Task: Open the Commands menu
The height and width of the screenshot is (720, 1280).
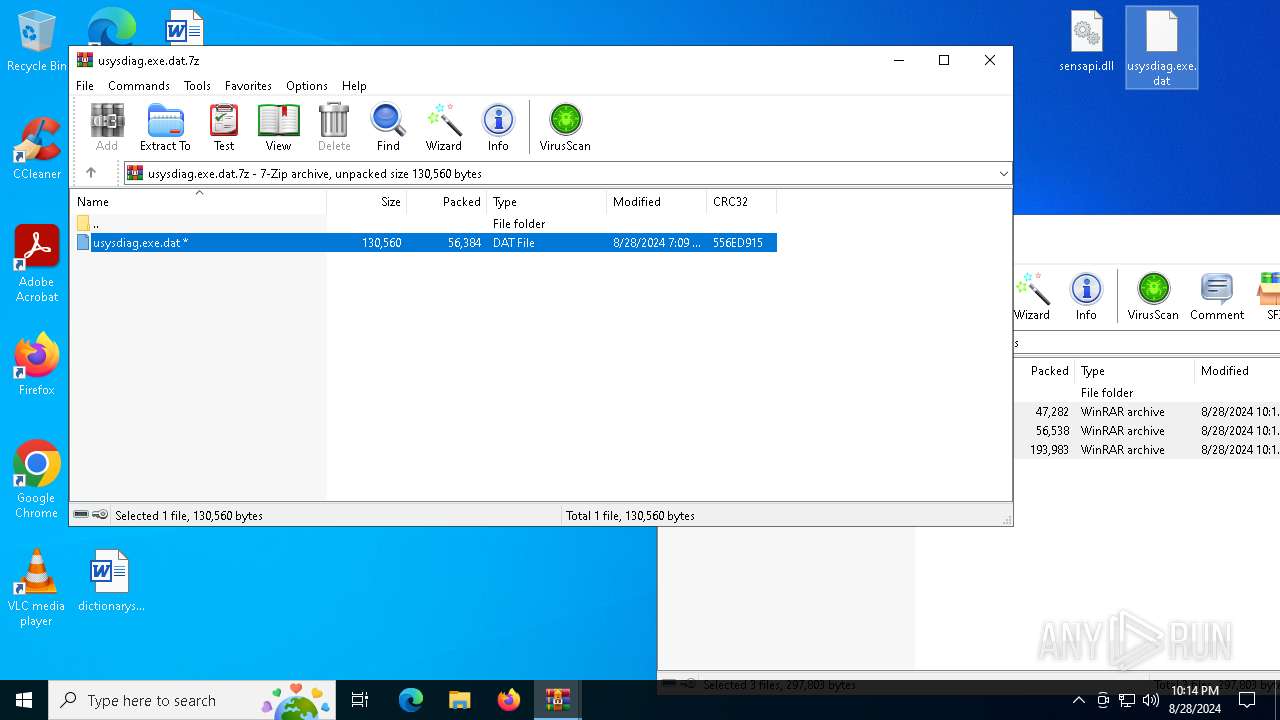Action: pos(139,86)
